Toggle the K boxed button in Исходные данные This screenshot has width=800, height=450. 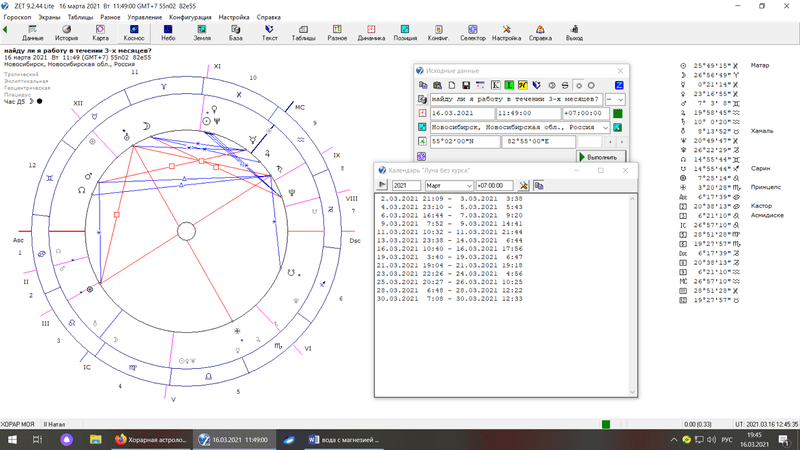(x=495, y=85)
